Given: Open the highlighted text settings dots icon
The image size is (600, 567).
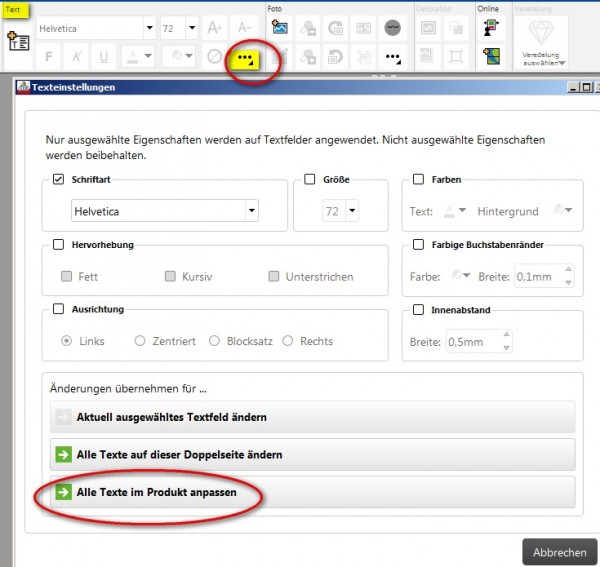Looking at the screenshot, I should 246,59.
